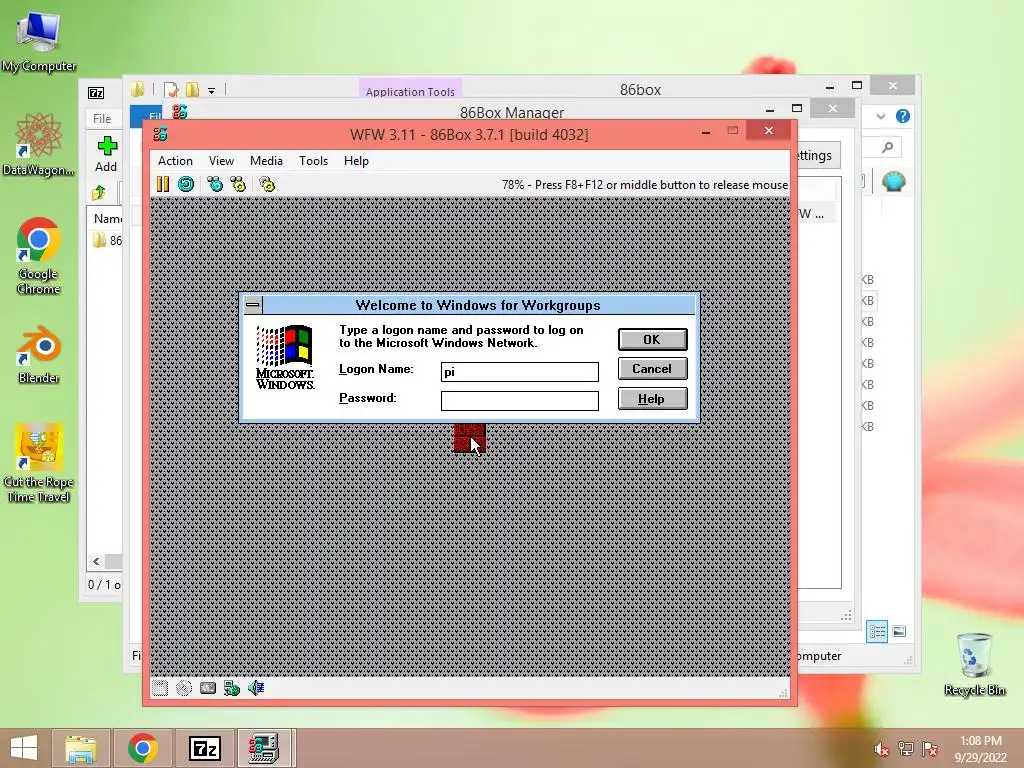Click the 7z icon in the 7-Zip title bar
The image size is (1024, 768).
(96, 93)
